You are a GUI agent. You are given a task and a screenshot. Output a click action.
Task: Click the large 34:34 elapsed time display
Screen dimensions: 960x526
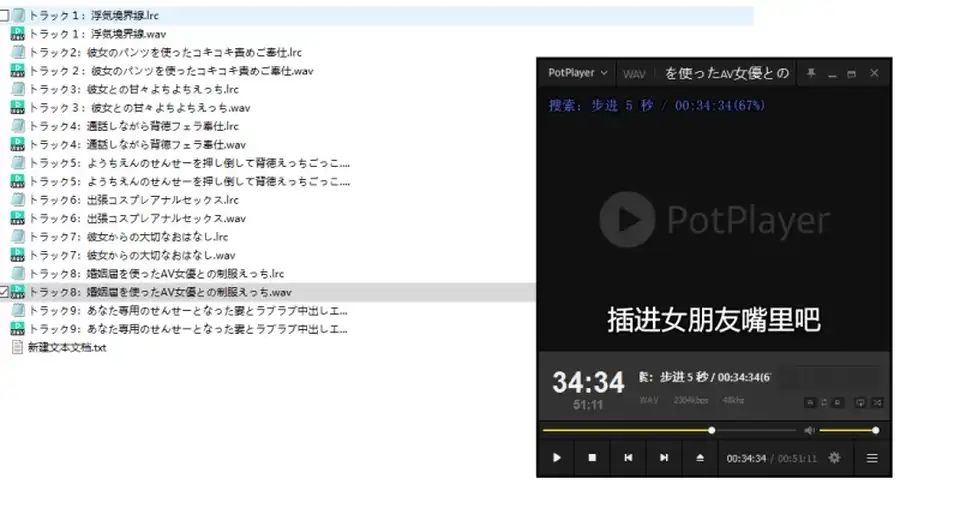click(588, 382)
